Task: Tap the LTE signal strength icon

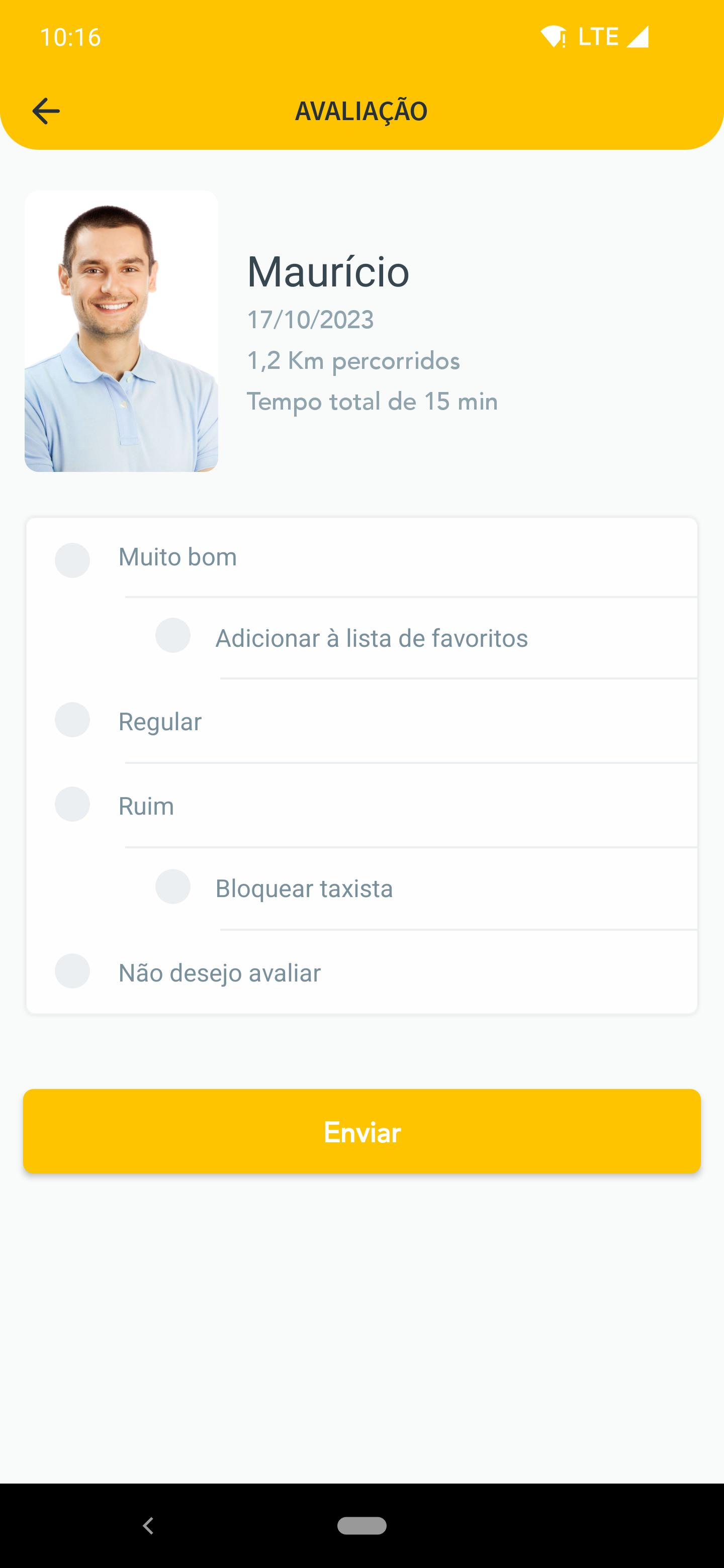Action: 638,37
